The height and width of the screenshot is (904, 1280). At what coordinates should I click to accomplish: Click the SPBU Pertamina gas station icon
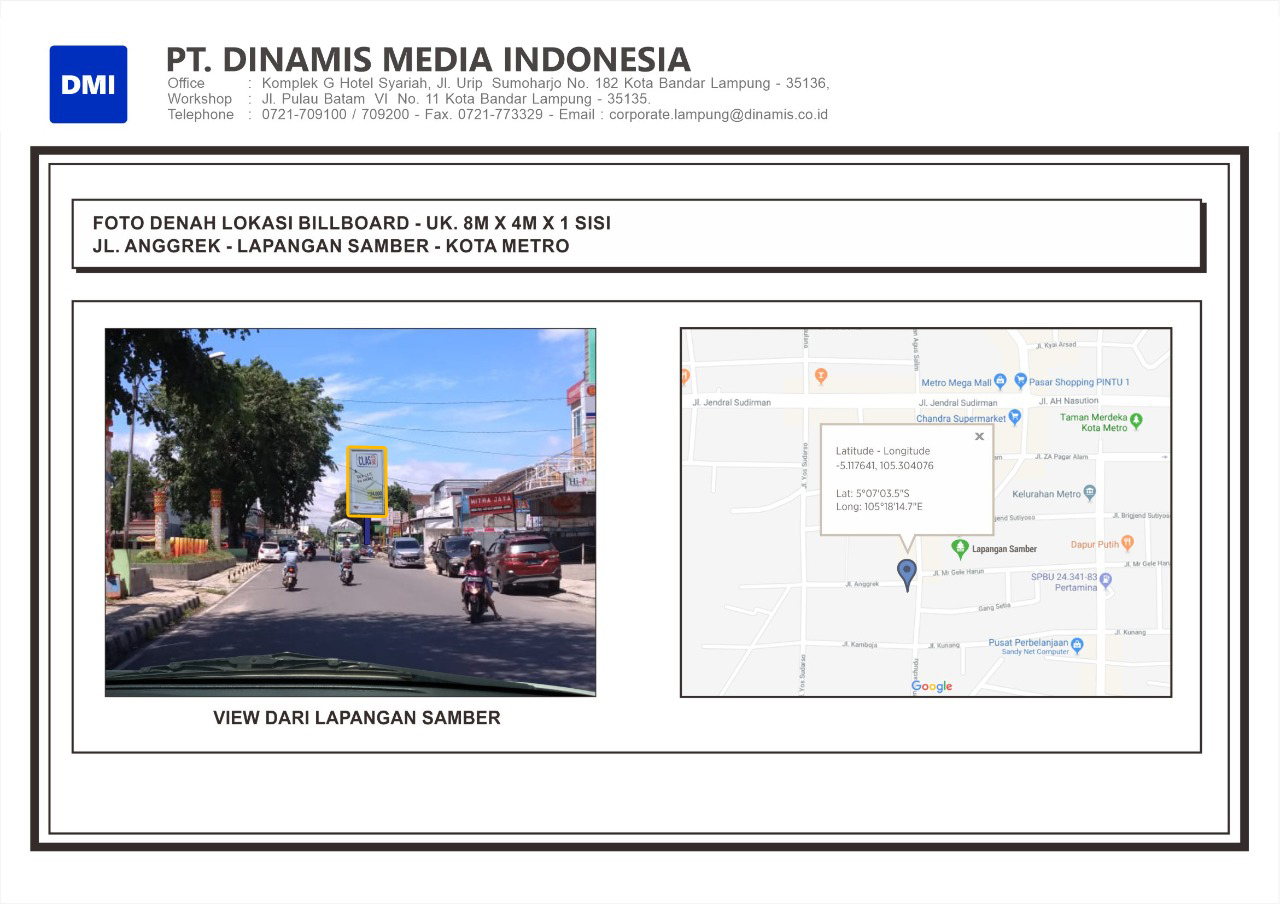point(1105,581)
